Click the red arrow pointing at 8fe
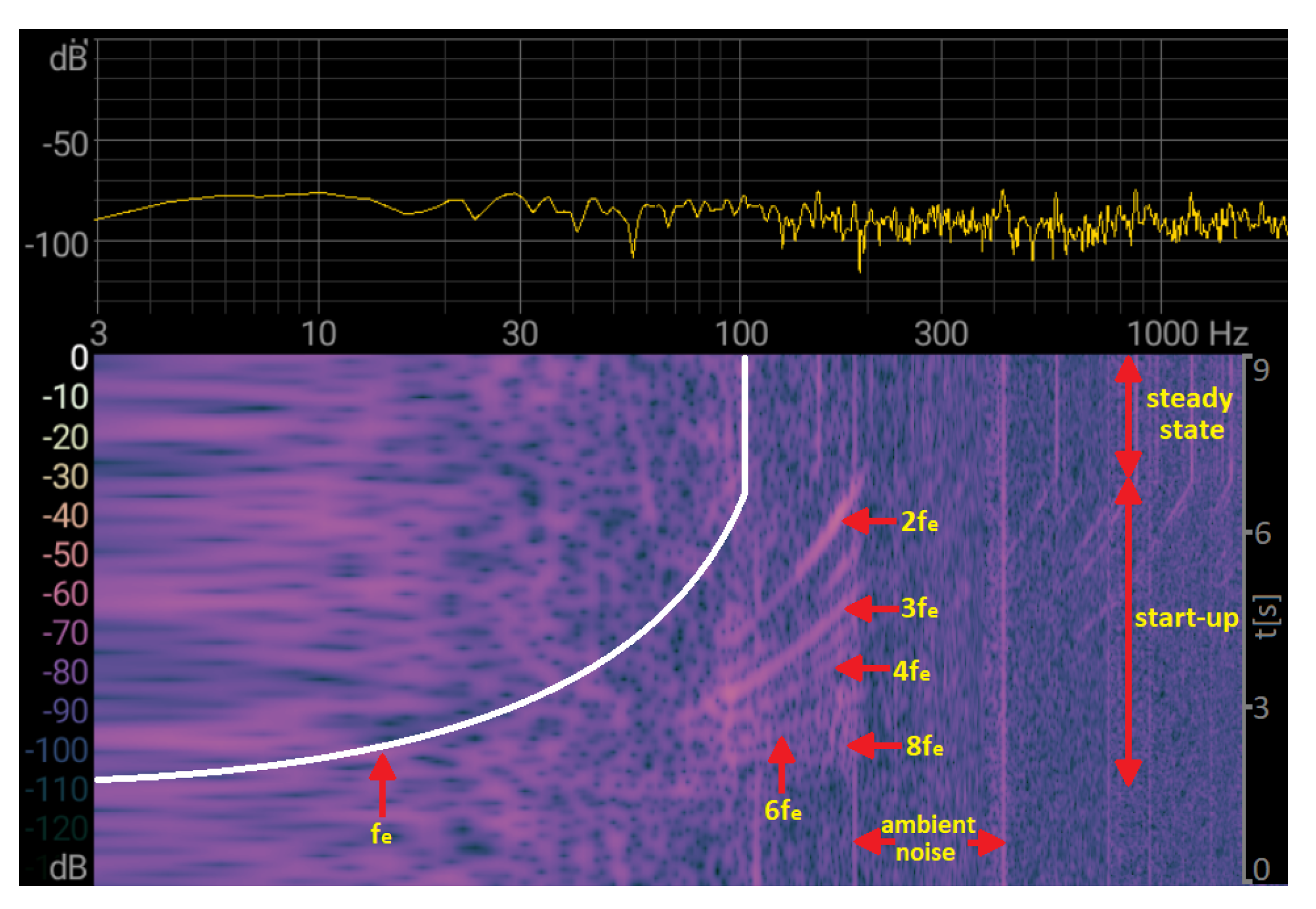1316x909 pixels. point(874,745)
